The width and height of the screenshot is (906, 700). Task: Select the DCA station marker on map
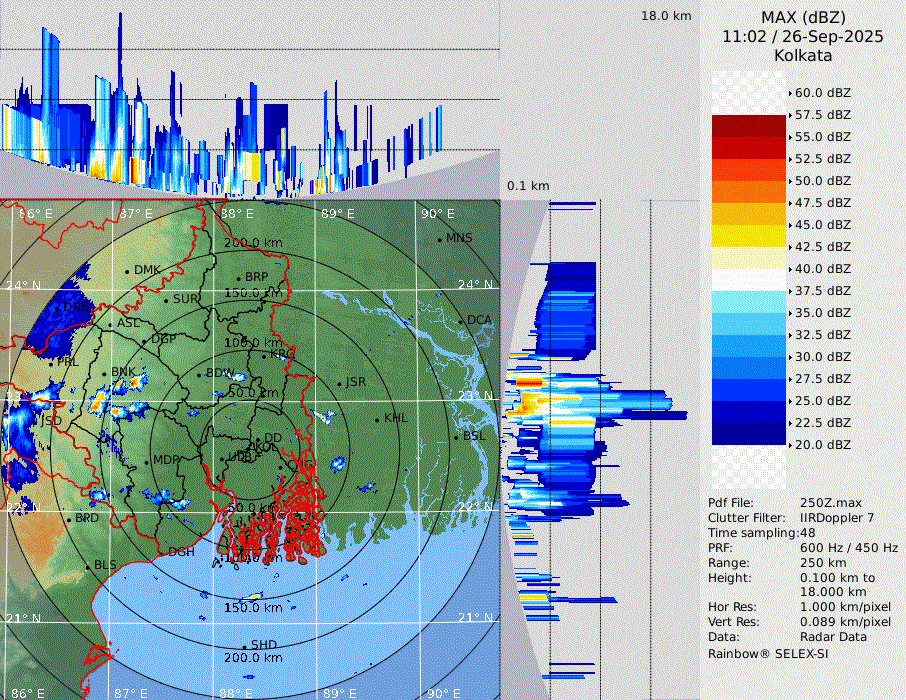click(x=461, y=321)
